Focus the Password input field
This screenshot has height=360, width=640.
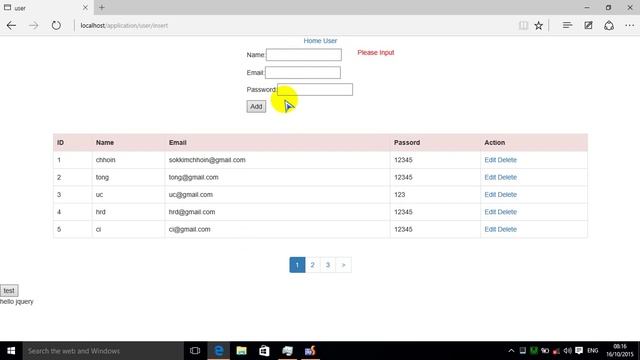click(x=315, y=89)
